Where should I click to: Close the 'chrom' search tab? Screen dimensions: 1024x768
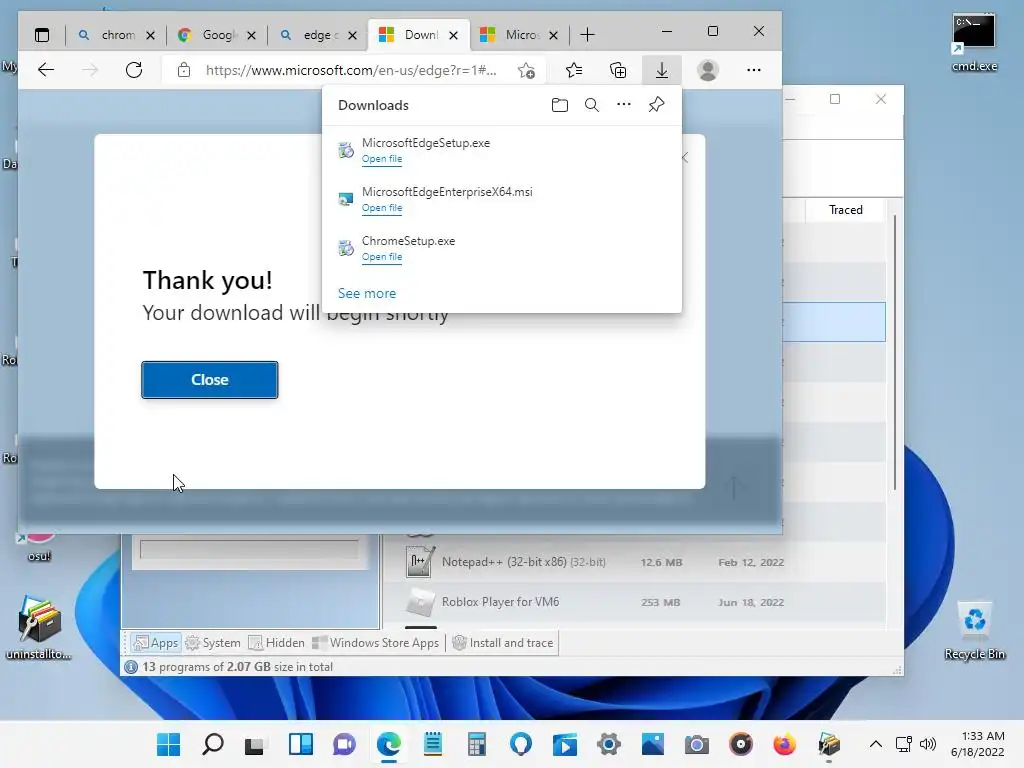tap(150, 35)
